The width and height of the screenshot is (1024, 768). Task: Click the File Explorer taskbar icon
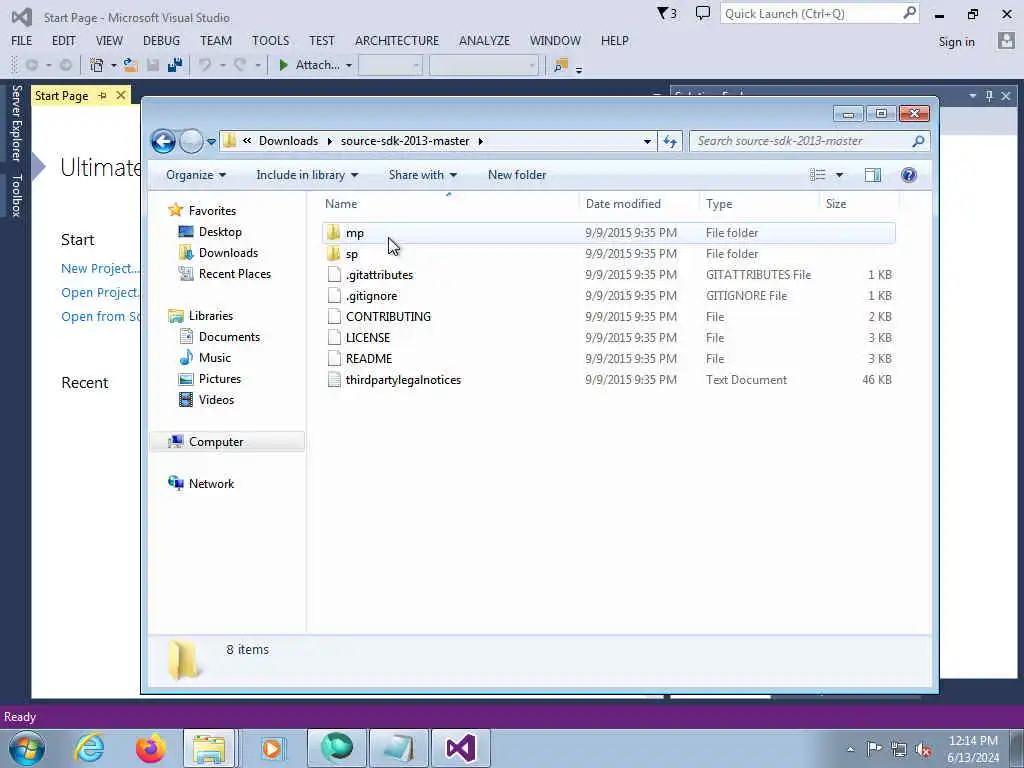[209, 748]
